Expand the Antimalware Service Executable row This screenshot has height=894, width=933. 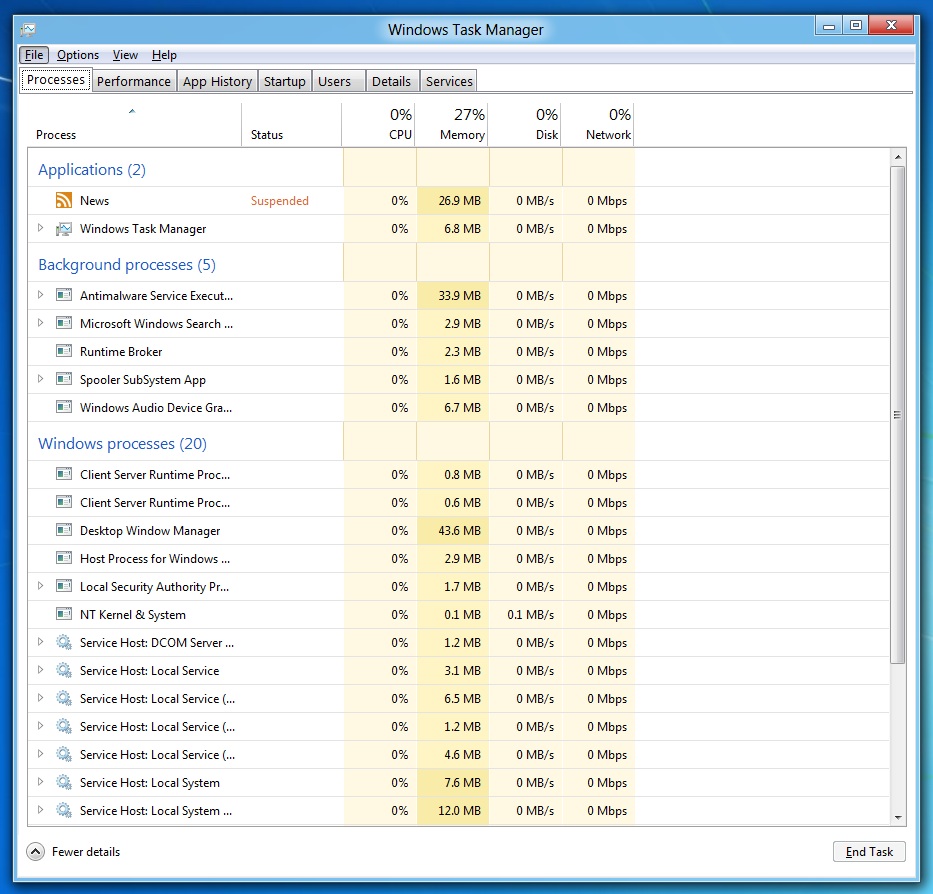pos(40,295)
